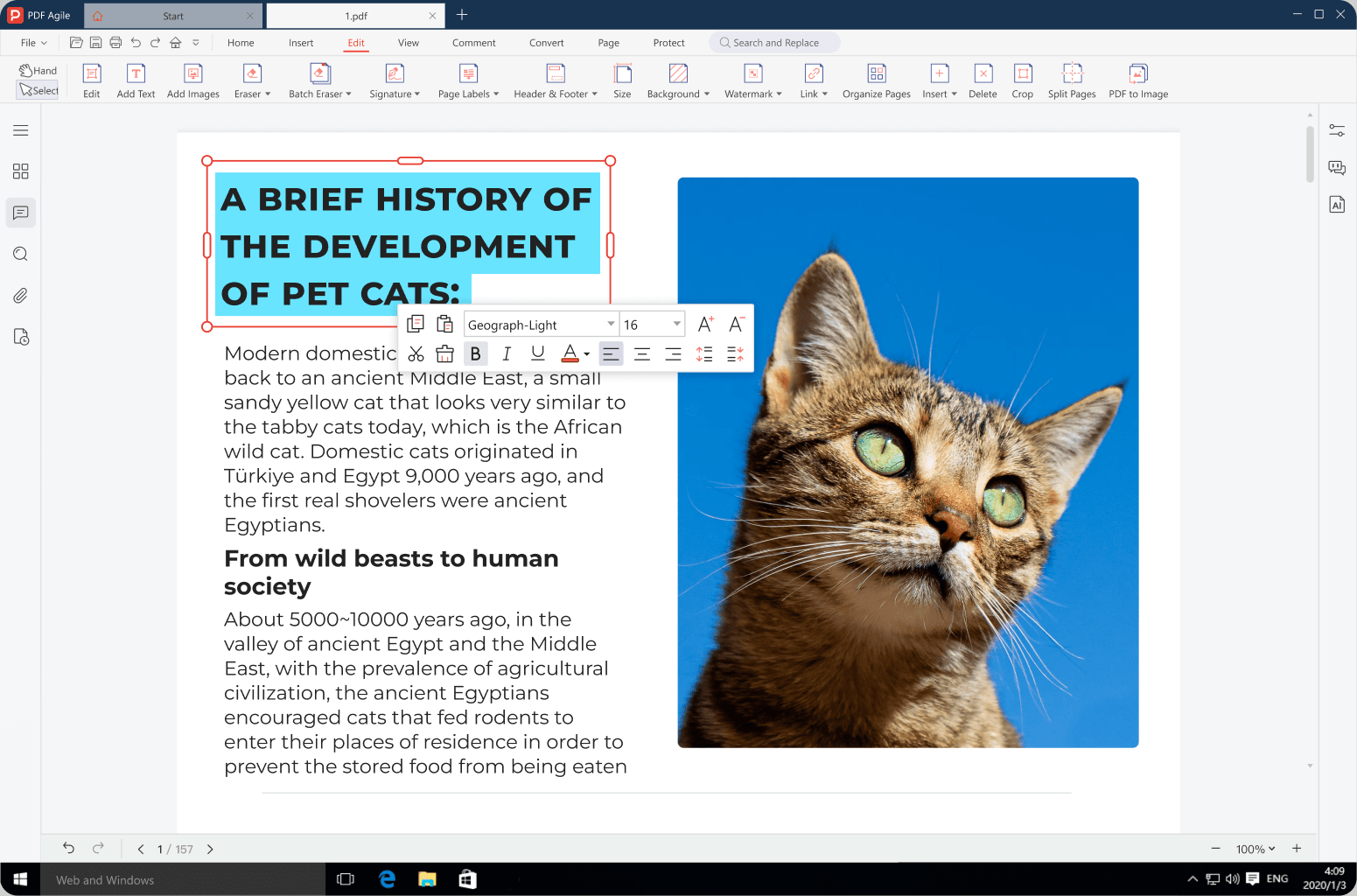1357x896 pixels.
Task: Click the cut scissors icon in floating toolbar
Action: coord(416,353)
